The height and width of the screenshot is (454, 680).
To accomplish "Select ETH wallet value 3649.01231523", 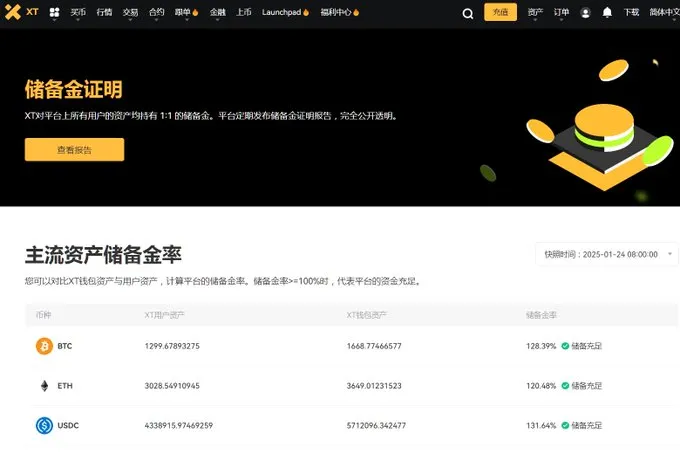I will [x=374, y=385].
